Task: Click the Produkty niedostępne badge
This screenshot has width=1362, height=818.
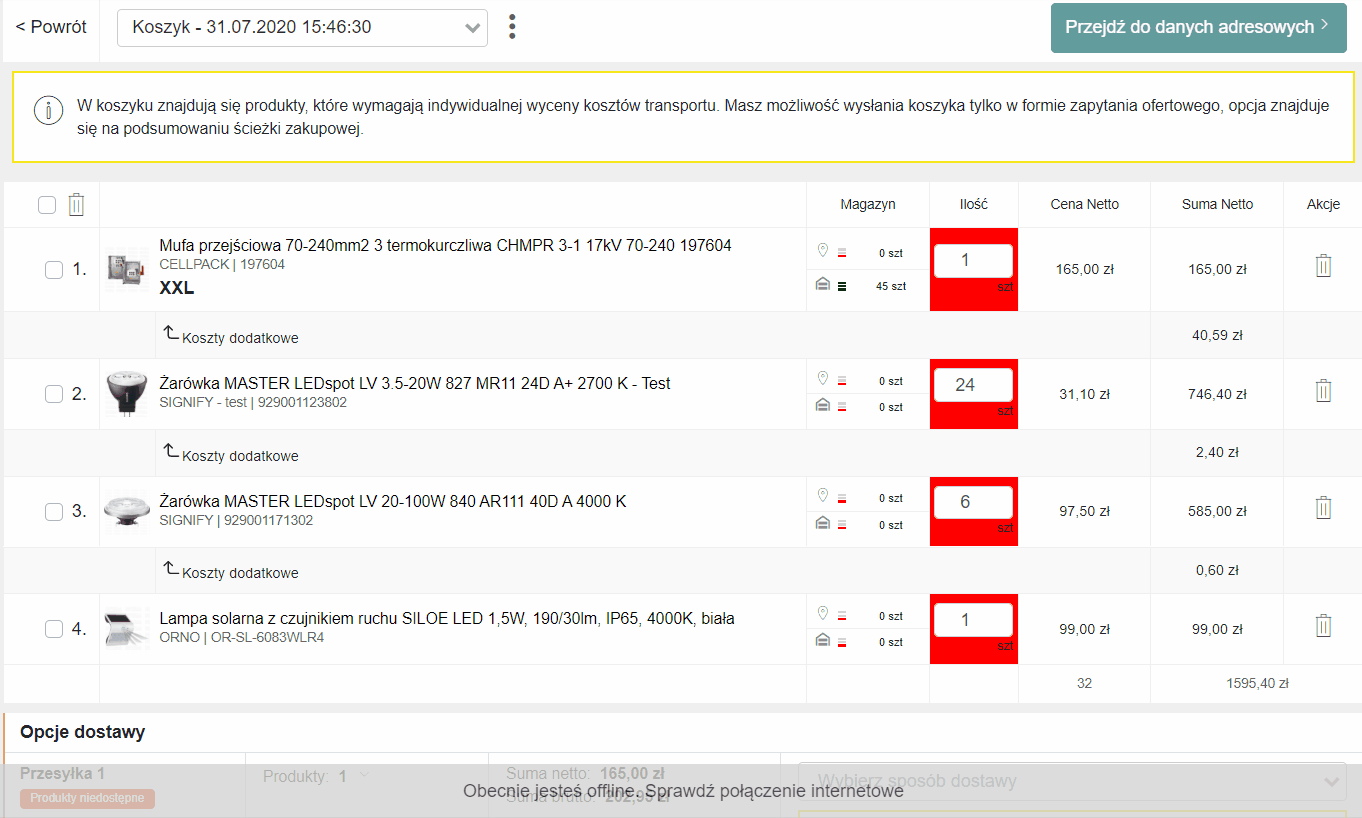Action: click(x=87, y=798)
